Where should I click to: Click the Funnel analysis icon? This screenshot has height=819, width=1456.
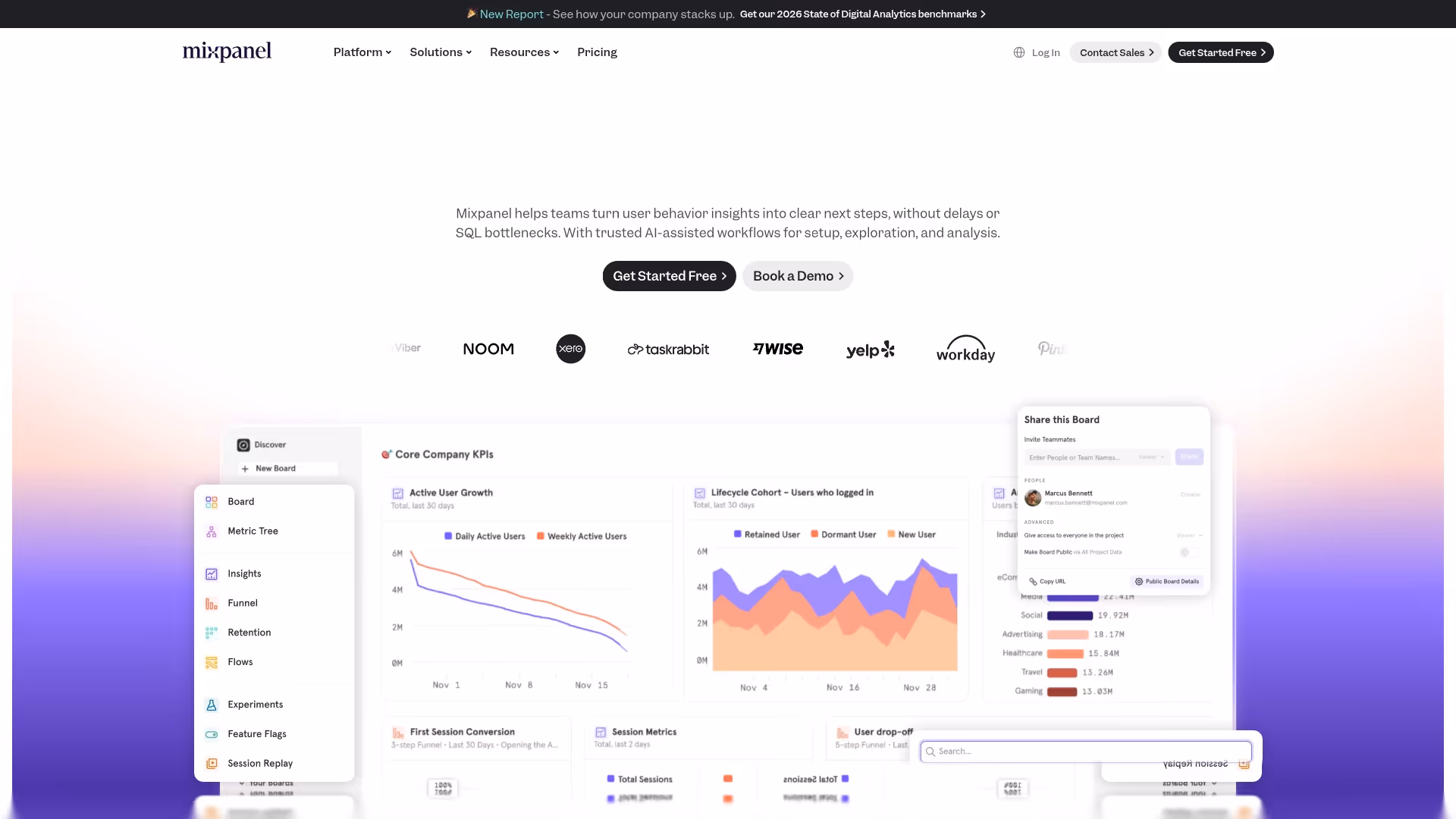211,603
